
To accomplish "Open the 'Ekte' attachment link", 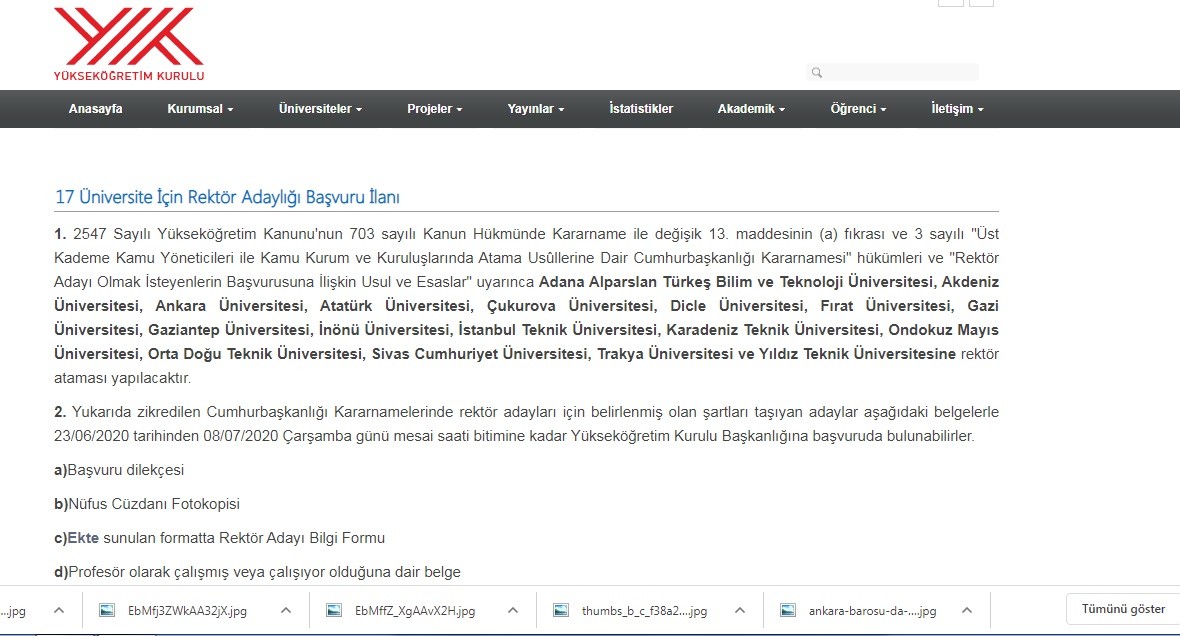I will [x=84, y=538].
